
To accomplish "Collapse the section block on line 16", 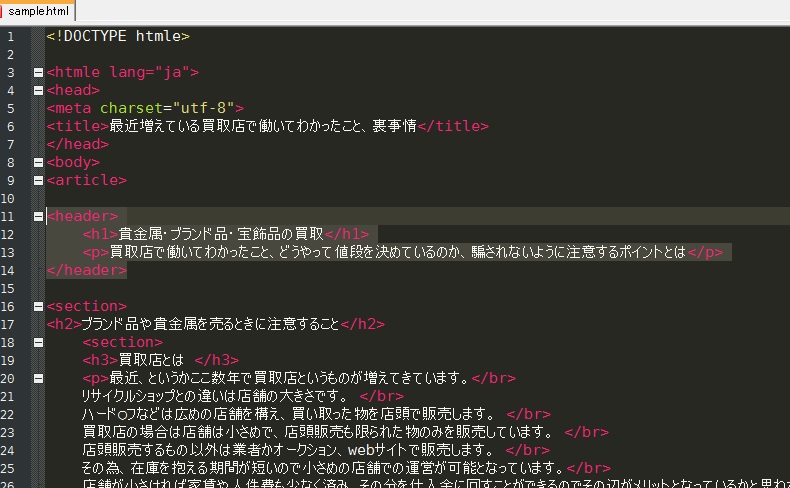I will (x=38, y=307).
